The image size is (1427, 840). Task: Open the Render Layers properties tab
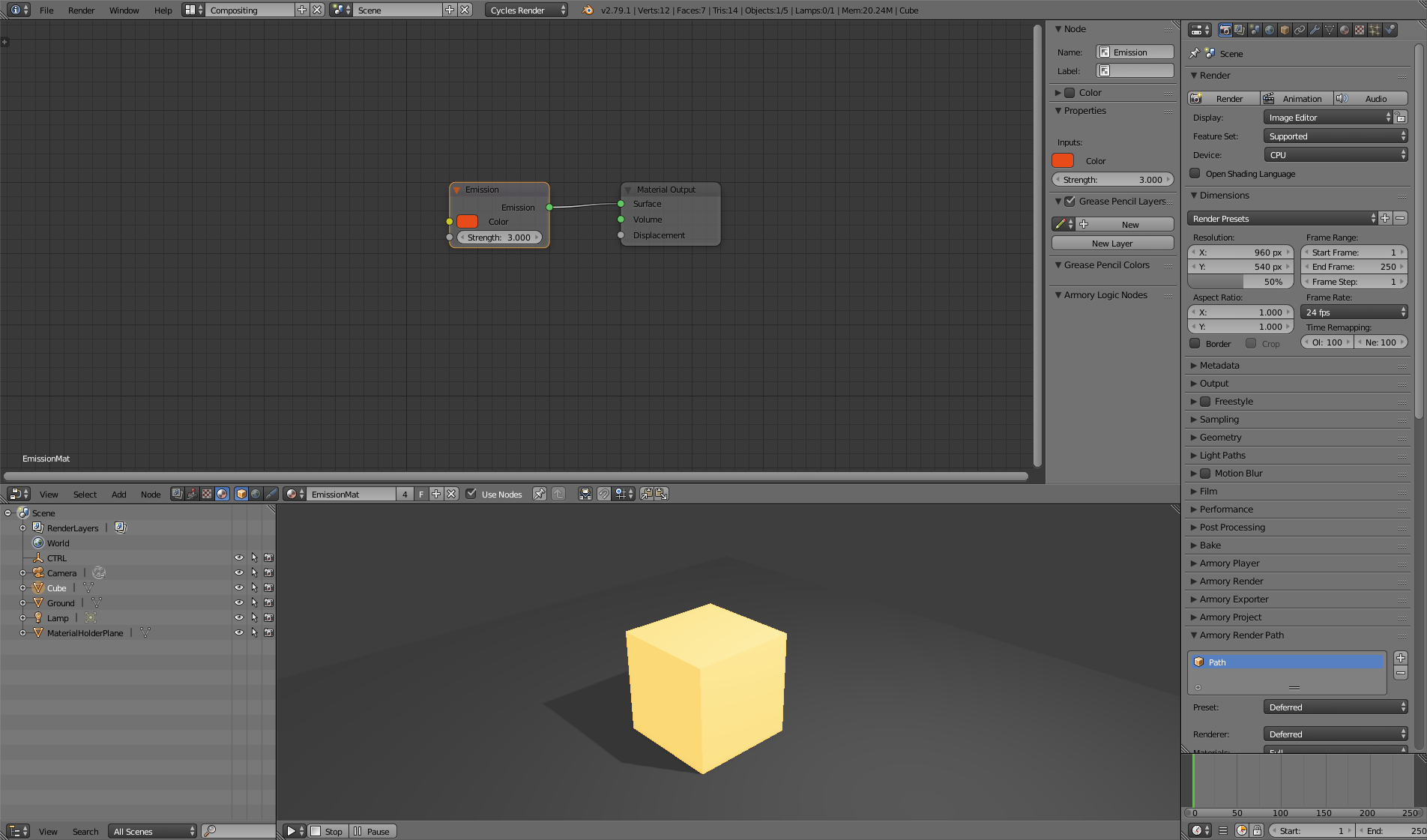pos(1240,30)
